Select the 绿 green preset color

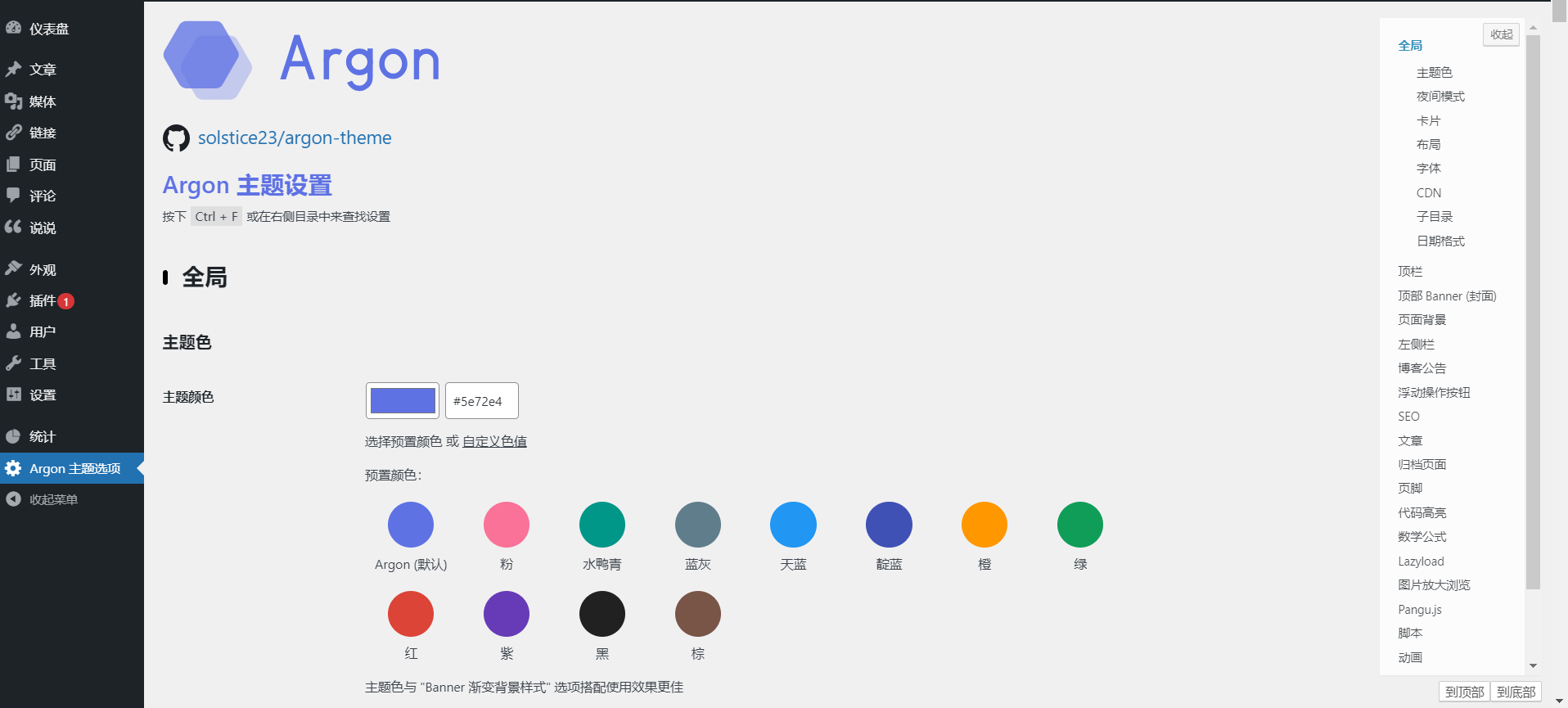(x=1080, y=525)
